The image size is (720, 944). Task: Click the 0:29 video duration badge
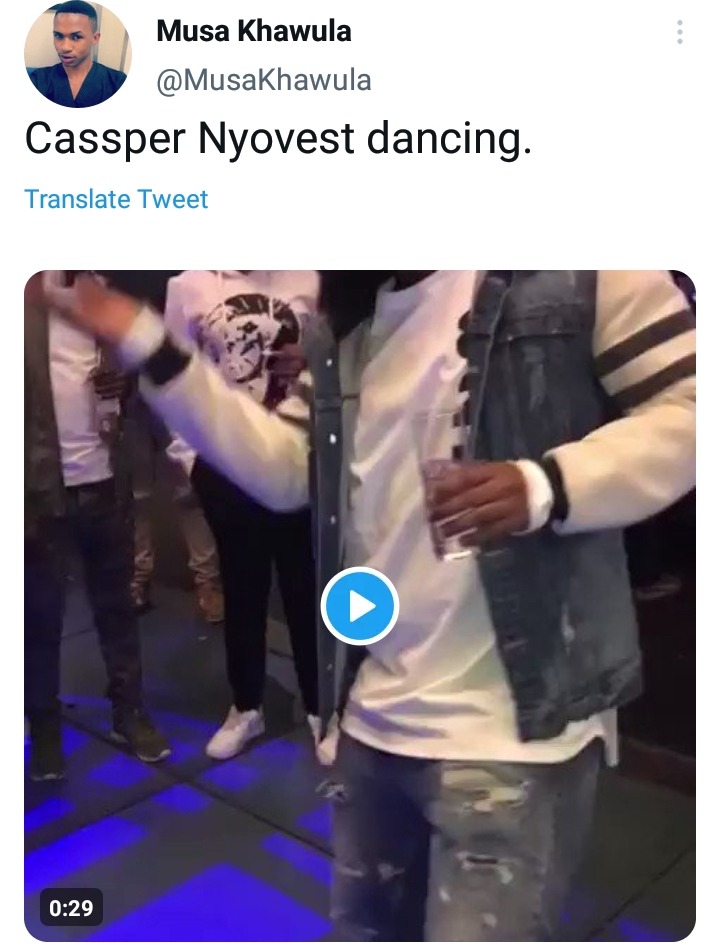pyautogui.click(x=71, y=907)
